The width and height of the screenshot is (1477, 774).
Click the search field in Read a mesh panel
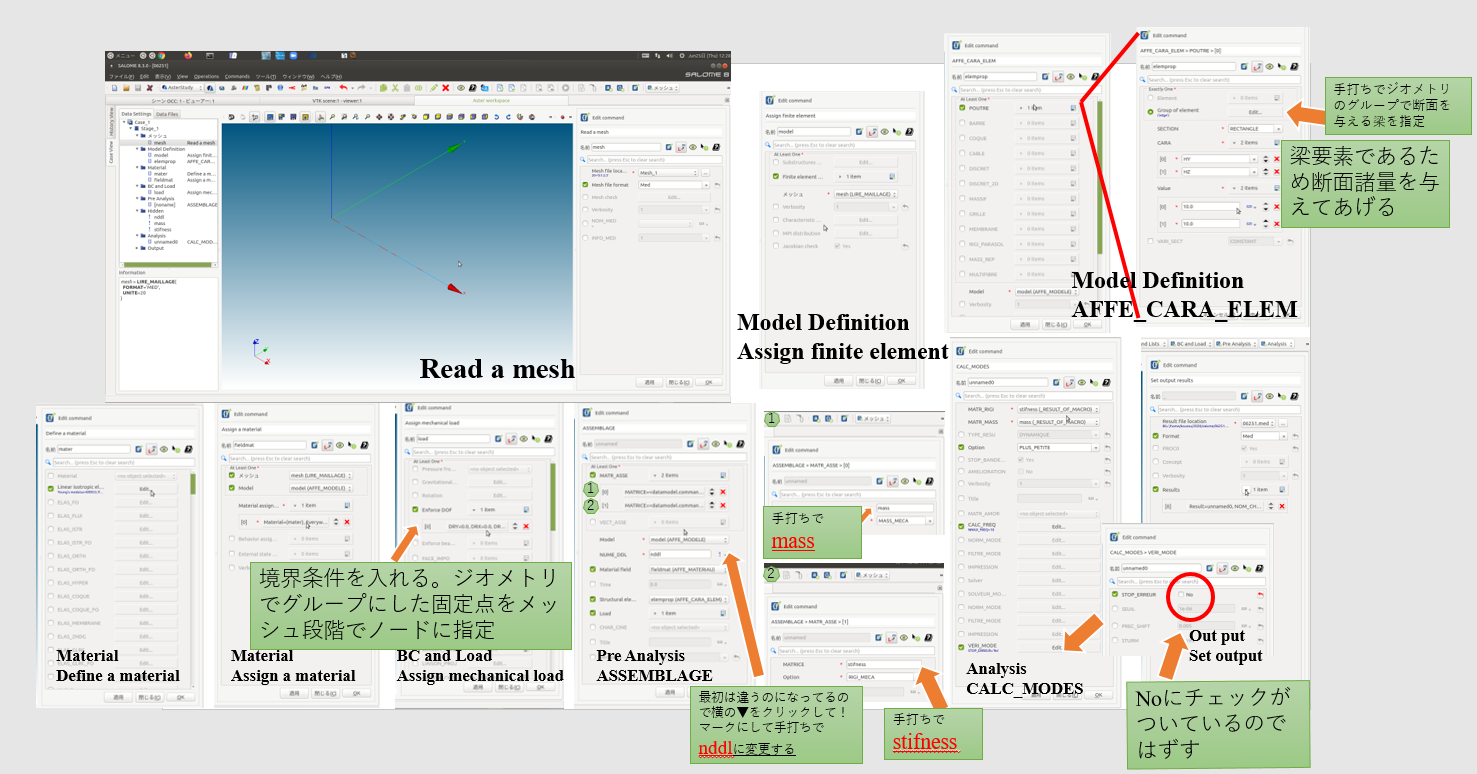pyautogui.click(x=655, y=160)
